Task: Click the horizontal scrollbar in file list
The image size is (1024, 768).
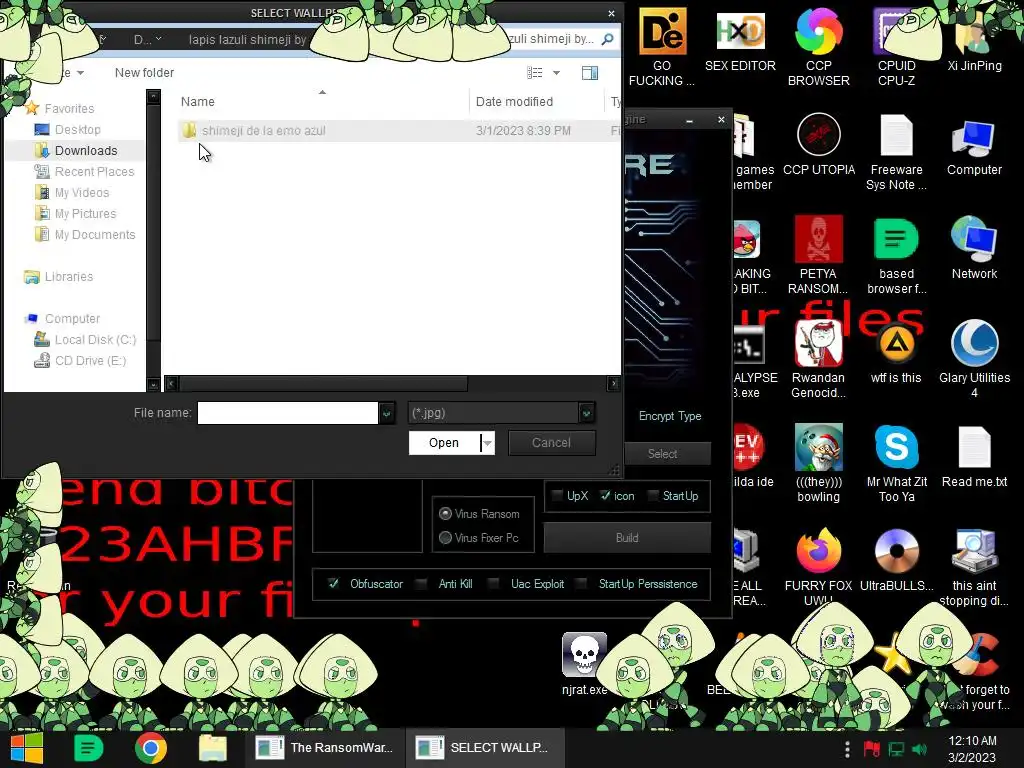Action: tap(323, 383)
